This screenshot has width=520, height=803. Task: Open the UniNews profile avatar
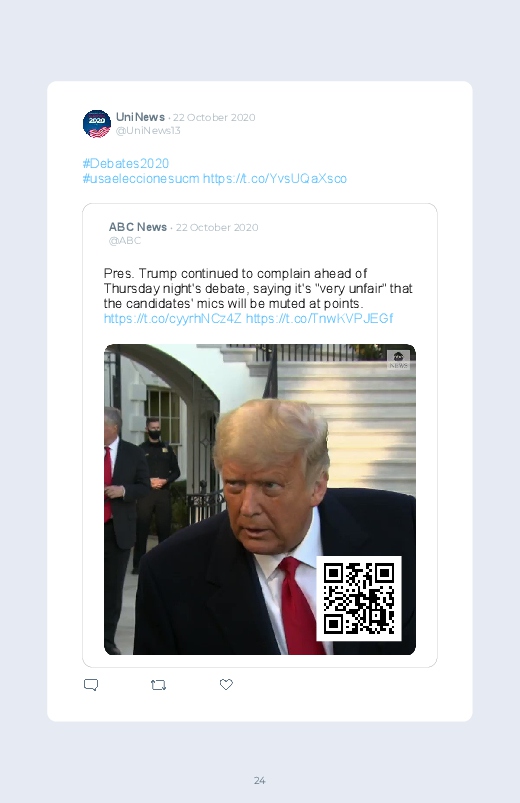point(97,124)
